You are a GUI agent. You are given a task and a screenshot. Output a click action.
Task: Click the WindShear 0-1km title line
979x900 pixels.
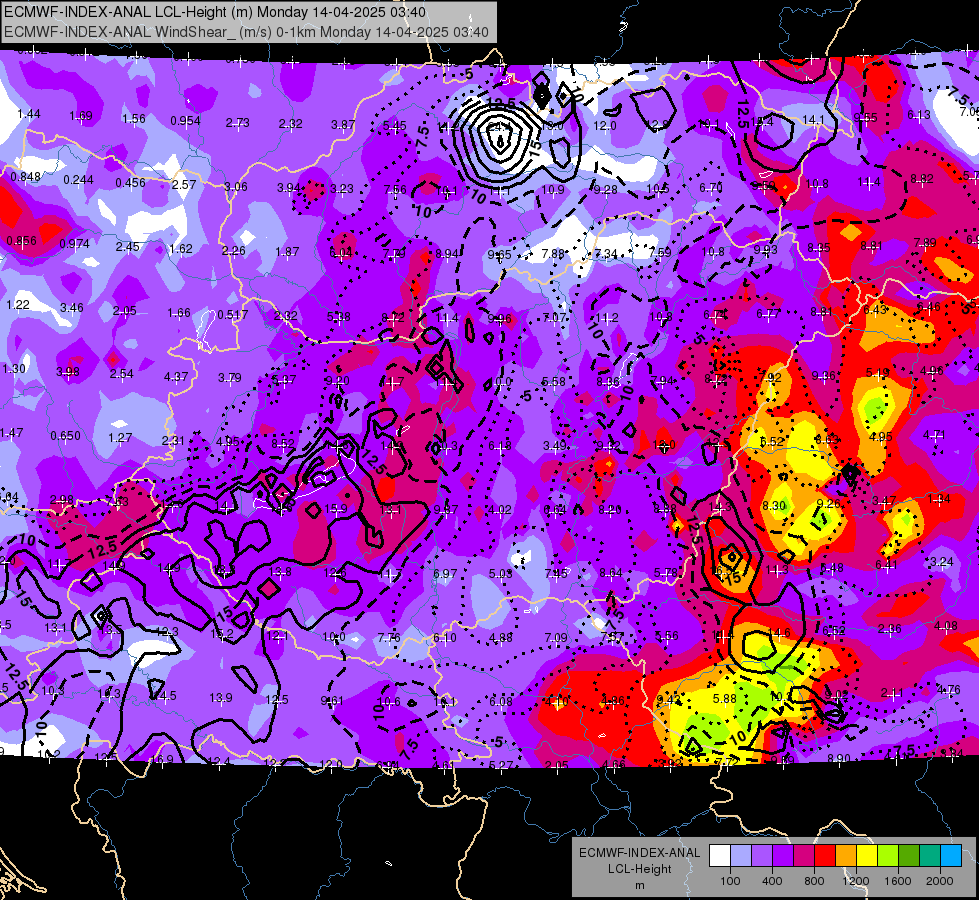(246, 32)
